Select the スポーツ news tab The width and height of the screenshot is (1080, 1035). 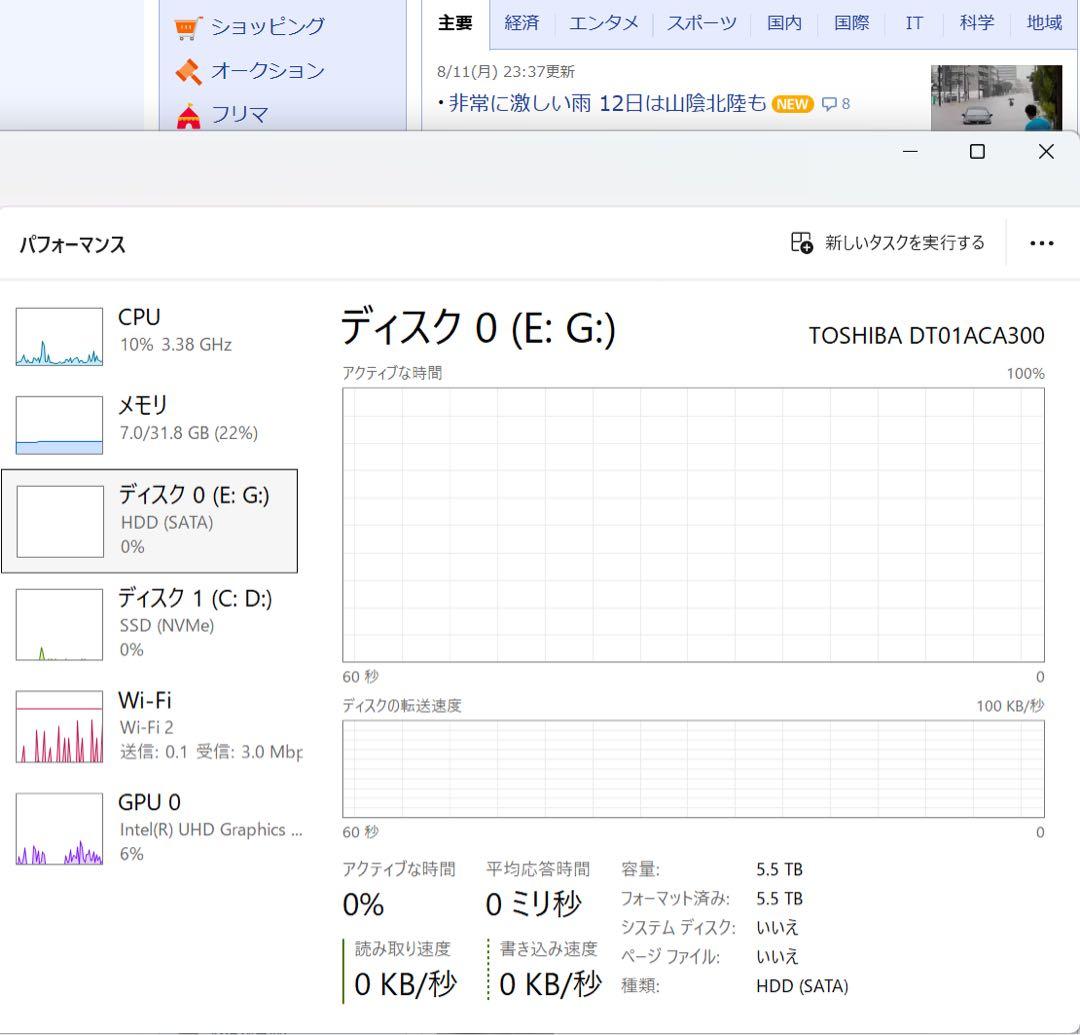700,23
